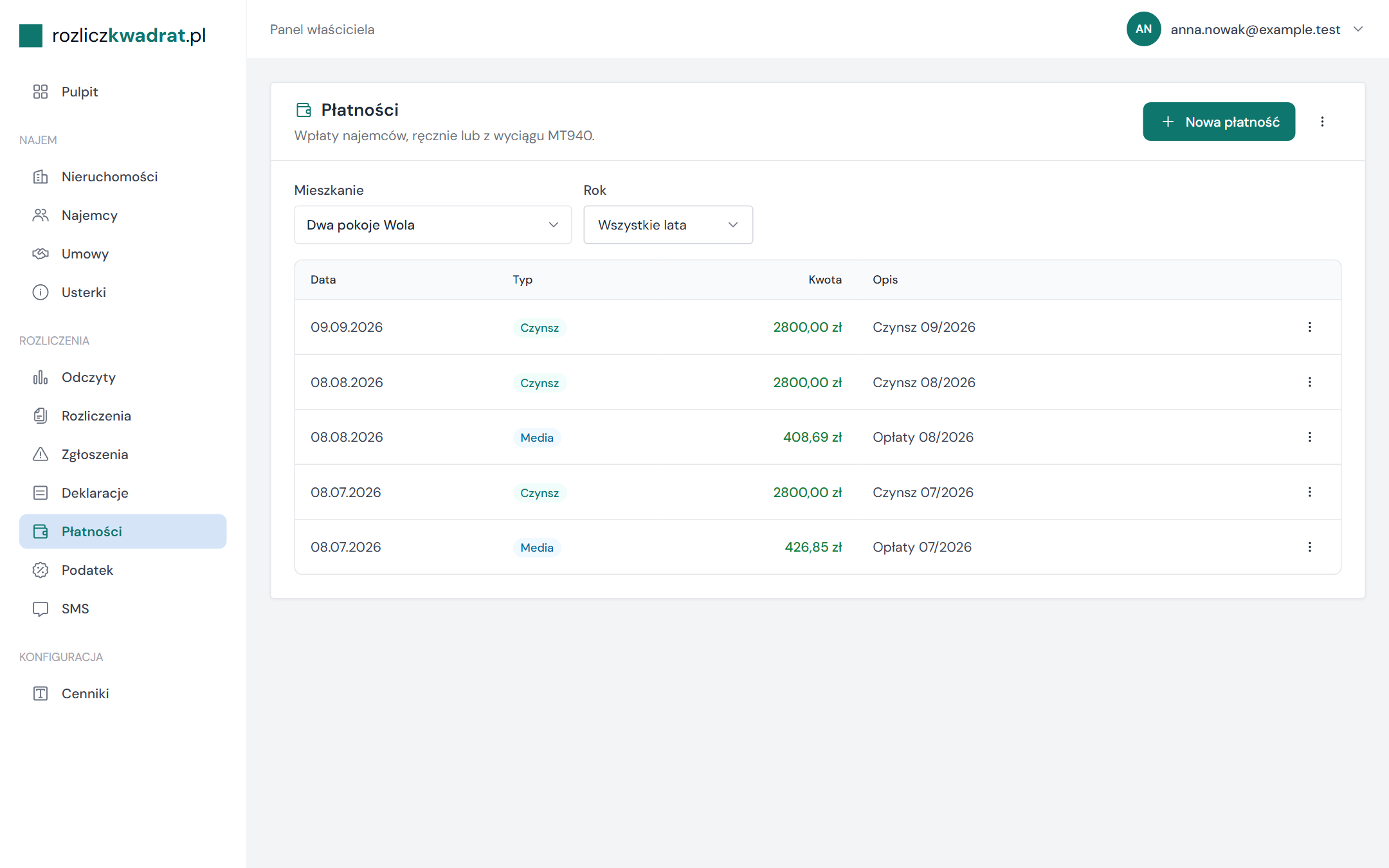The height and width of the screenshot is (868, 1389).
Task: Expand the Mieszkanie dropdown Dwa pokoje Wola
Action: click(433, 225)
